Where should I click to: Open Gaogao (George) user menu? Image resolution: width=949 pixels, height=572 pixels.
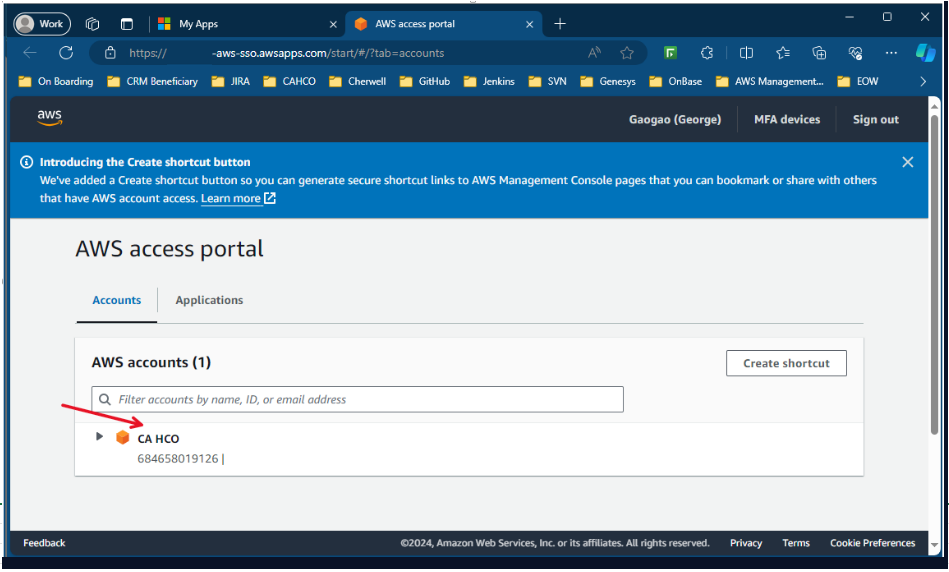click(675, 119)
